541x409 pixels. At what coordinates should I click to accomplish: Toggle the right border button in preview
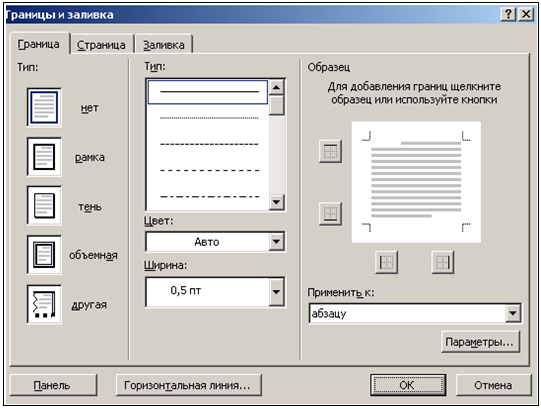pos(442,262)
